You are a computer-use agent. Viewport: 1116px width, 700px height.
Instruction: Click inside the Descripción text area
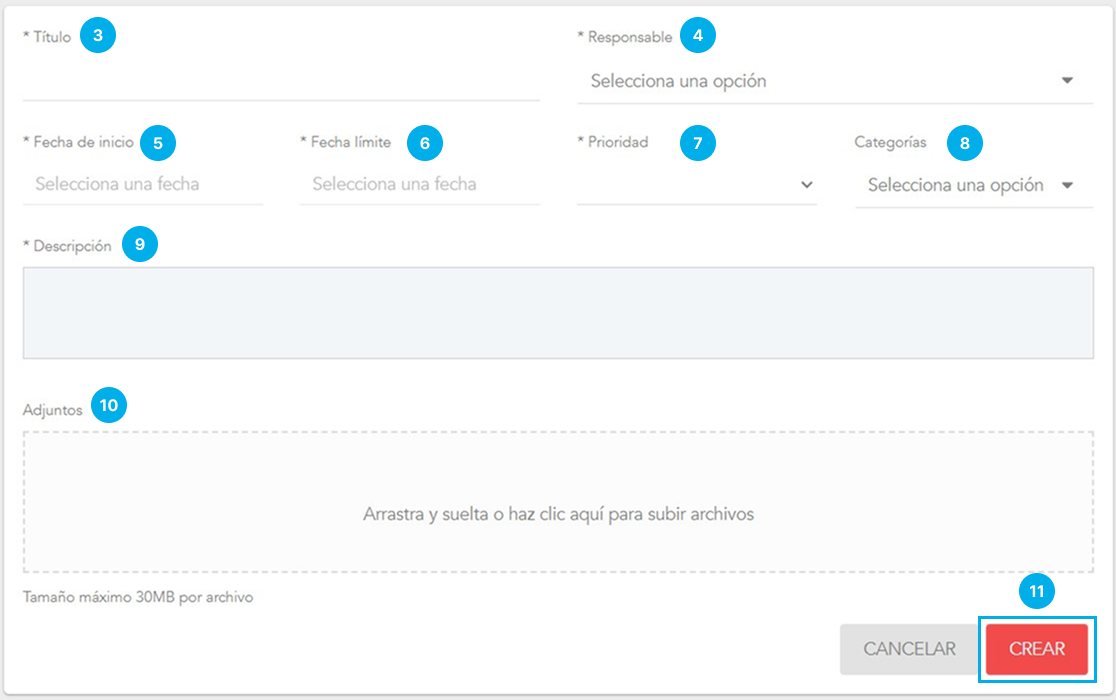click(558, 312)
